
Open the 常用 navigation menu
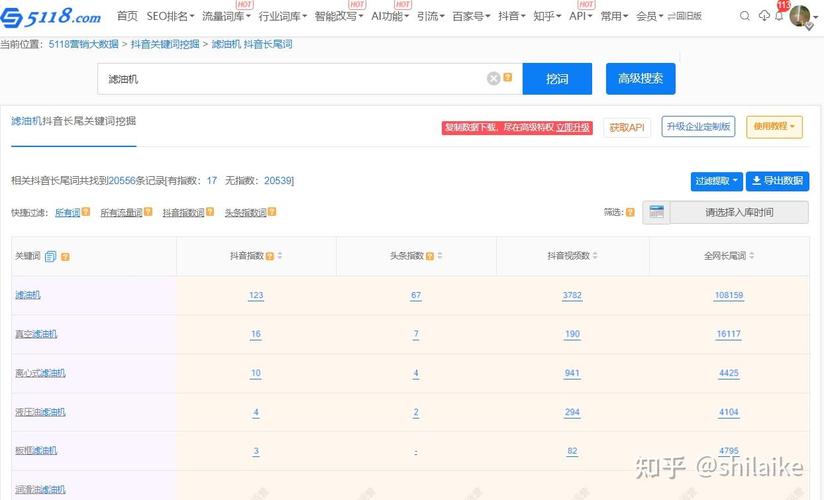(614, 16)
